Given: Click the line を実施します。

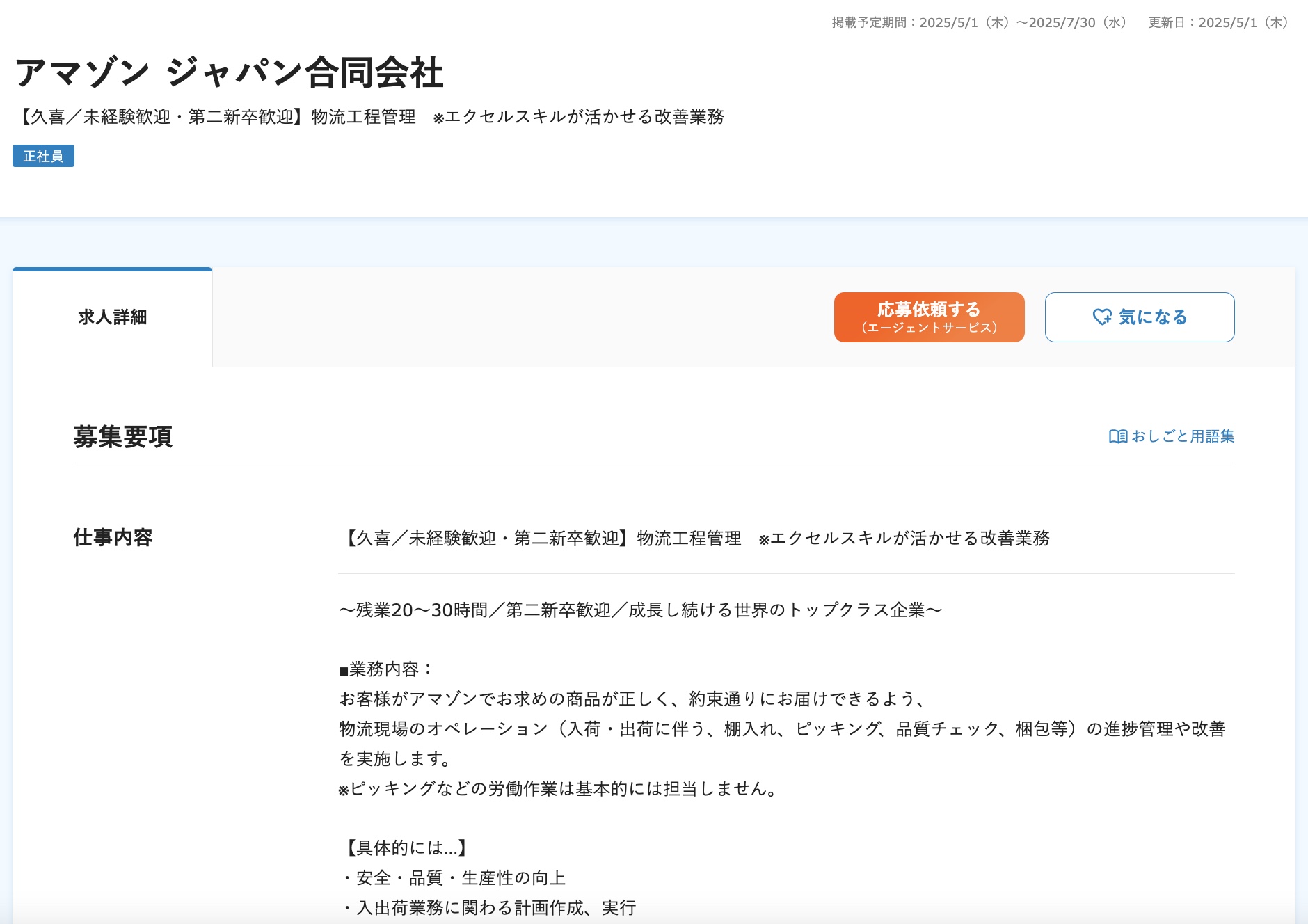Looking at the screenshot, I should tap(396, 759).
